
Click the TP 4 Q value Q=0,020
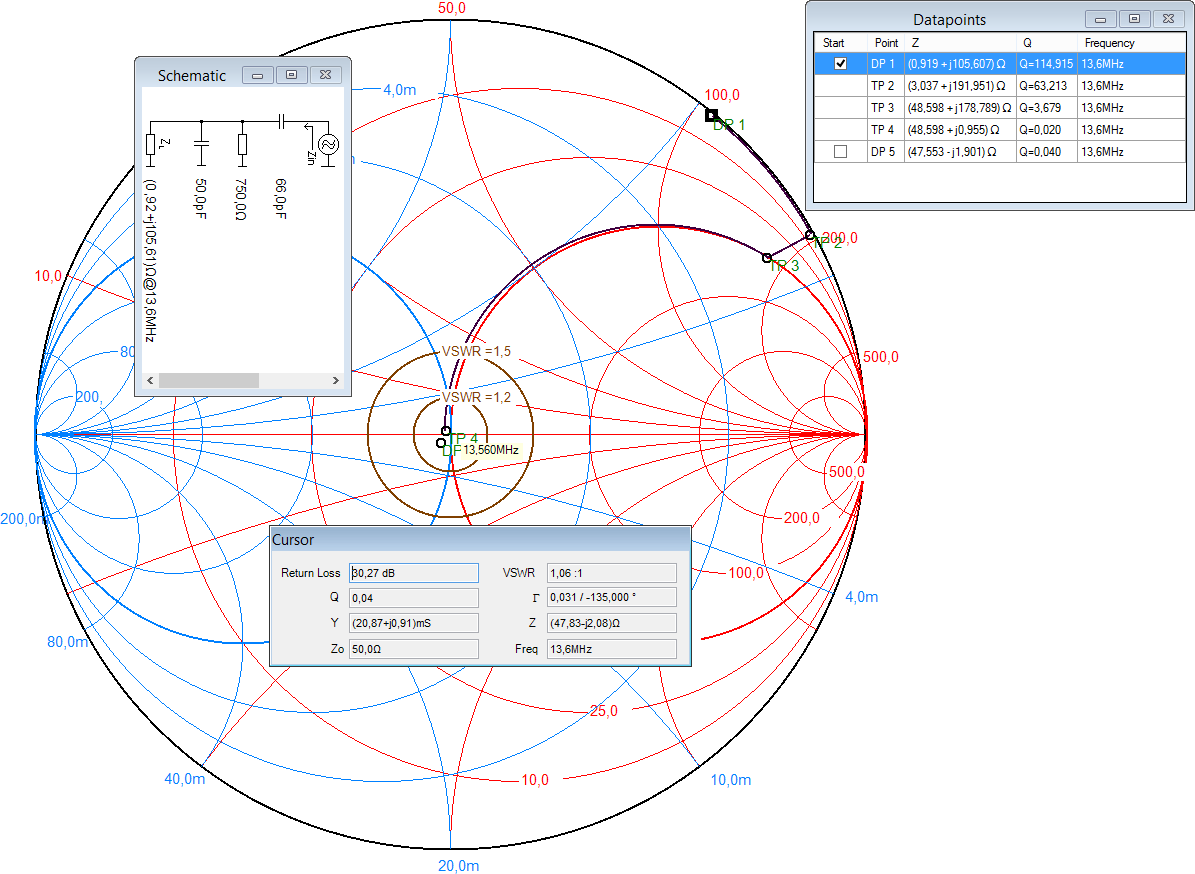(1040, 130)
